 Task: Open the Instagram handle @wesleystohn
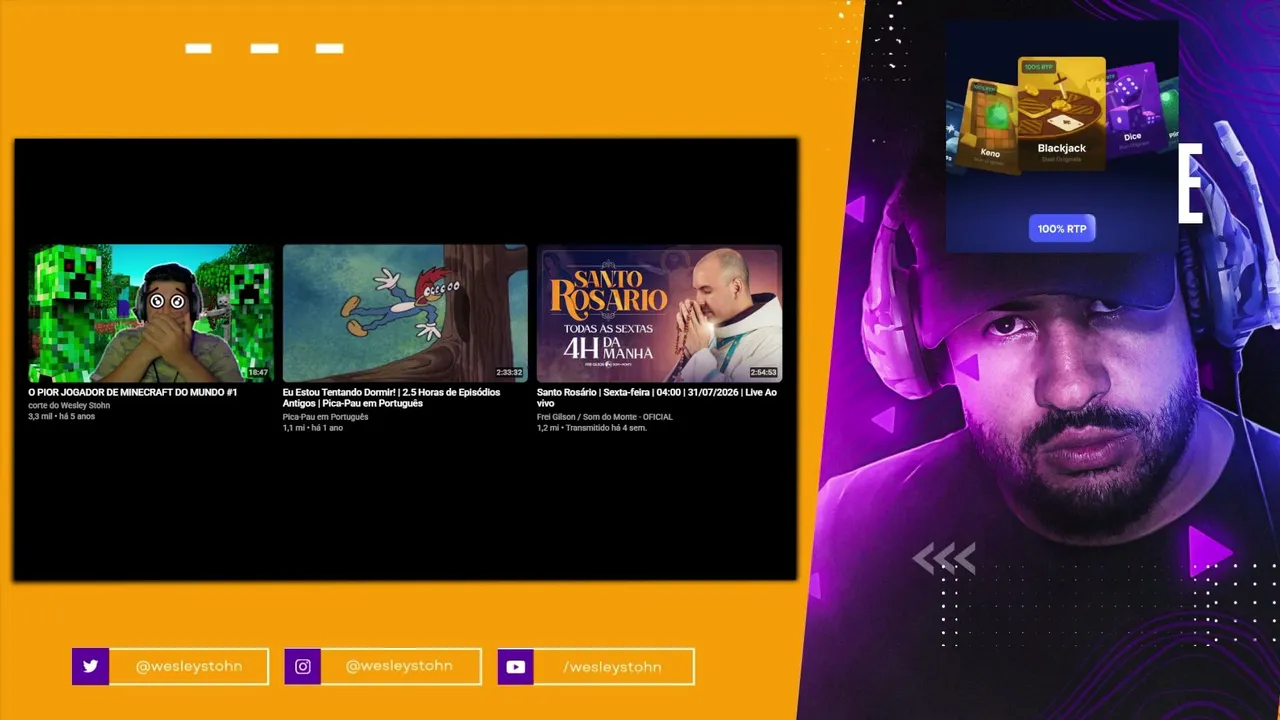399,666
